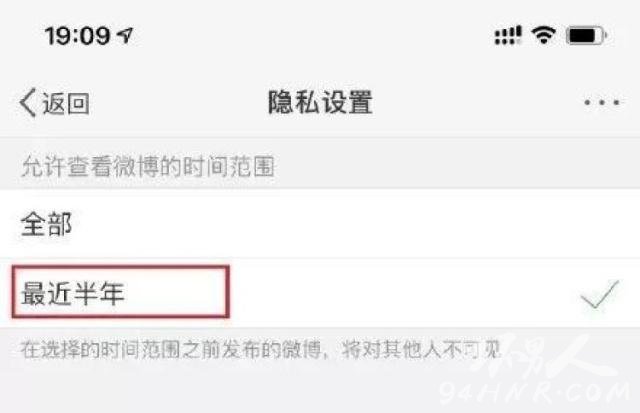Open the three-dot more options menu
This screenshot has width=640, height=413.
pyautogui.click(x=602, y=102)
